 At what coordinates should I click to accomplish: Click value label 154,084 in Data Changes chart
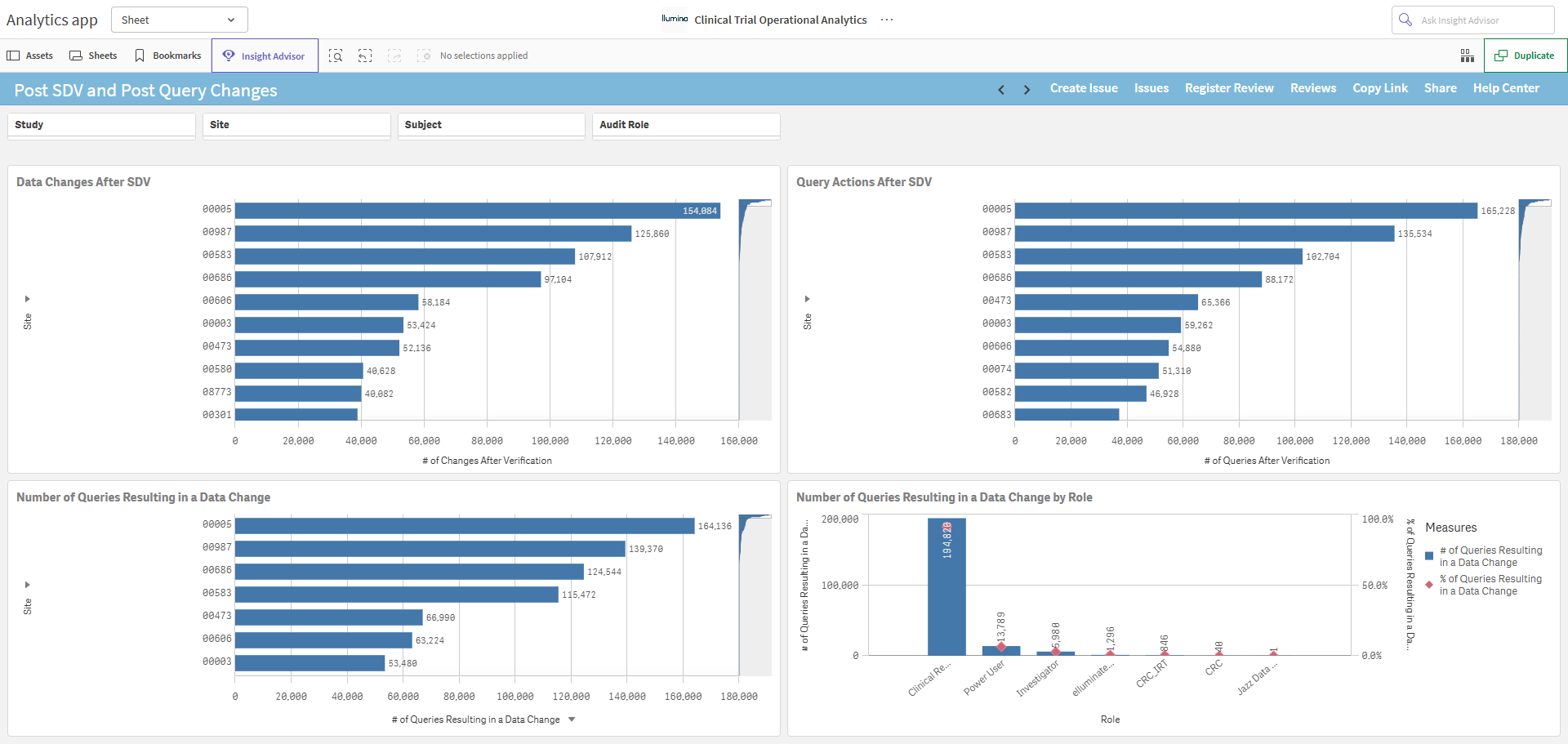(700, 211)
